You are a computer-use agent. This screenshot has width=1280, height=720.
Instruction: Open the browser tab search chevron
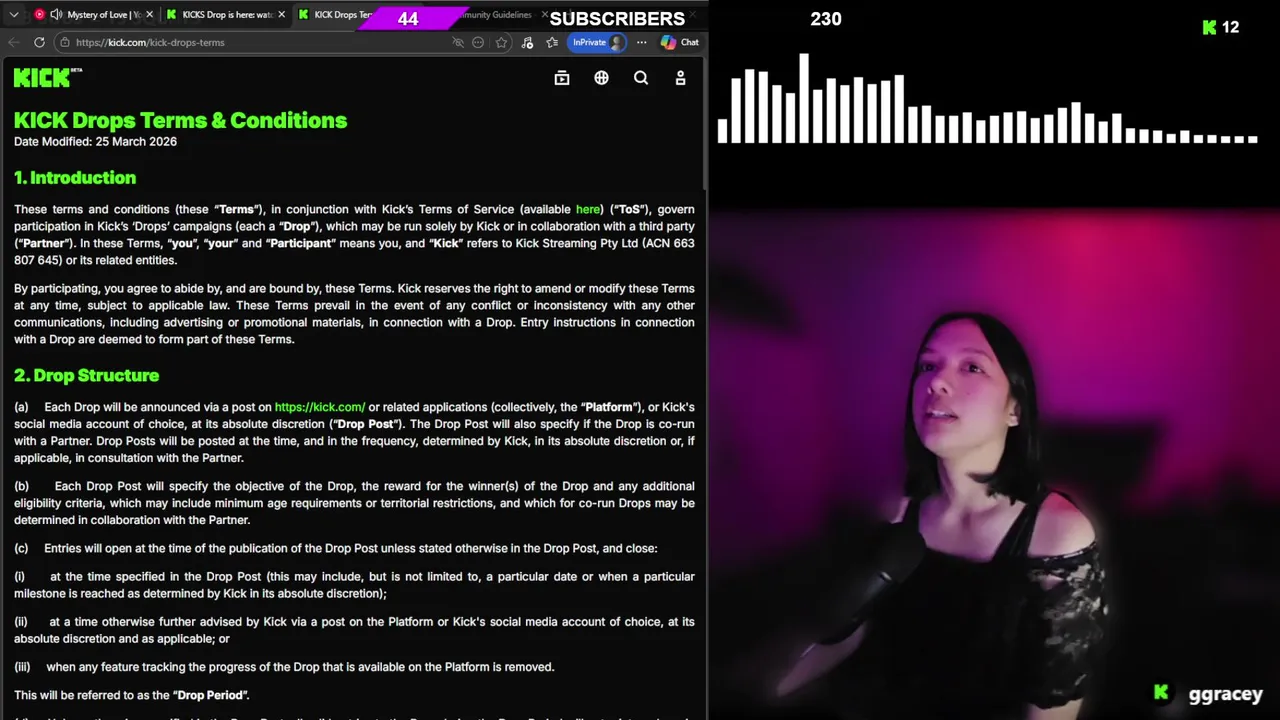pyautogui.click(x=13, y=15)
